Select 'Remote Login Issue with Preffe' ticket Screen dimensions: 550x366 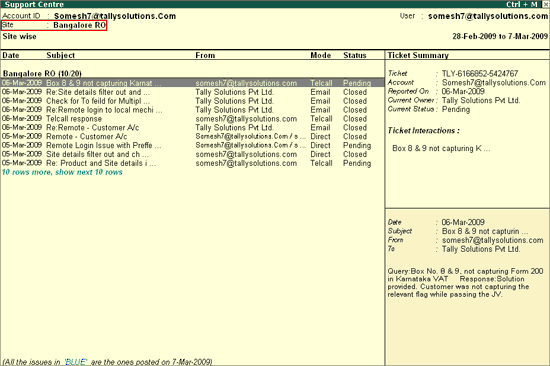(192, 145)
